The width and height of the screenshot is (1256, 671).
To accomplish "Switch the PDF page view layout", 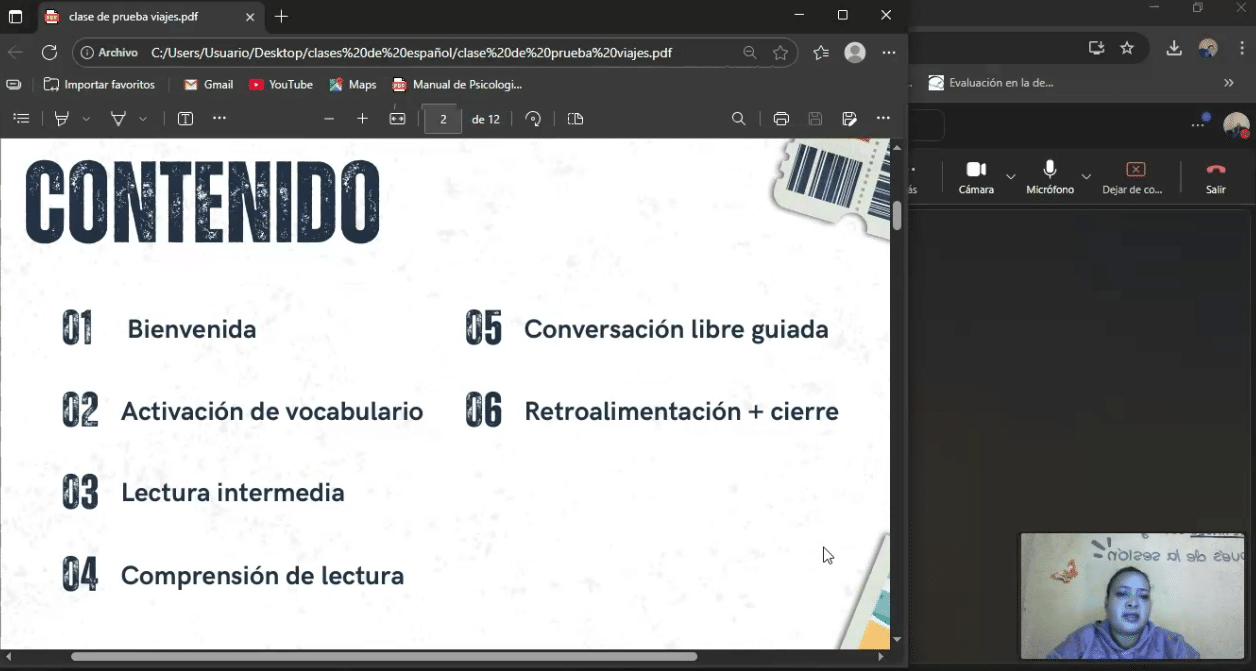I will (575, 119).
